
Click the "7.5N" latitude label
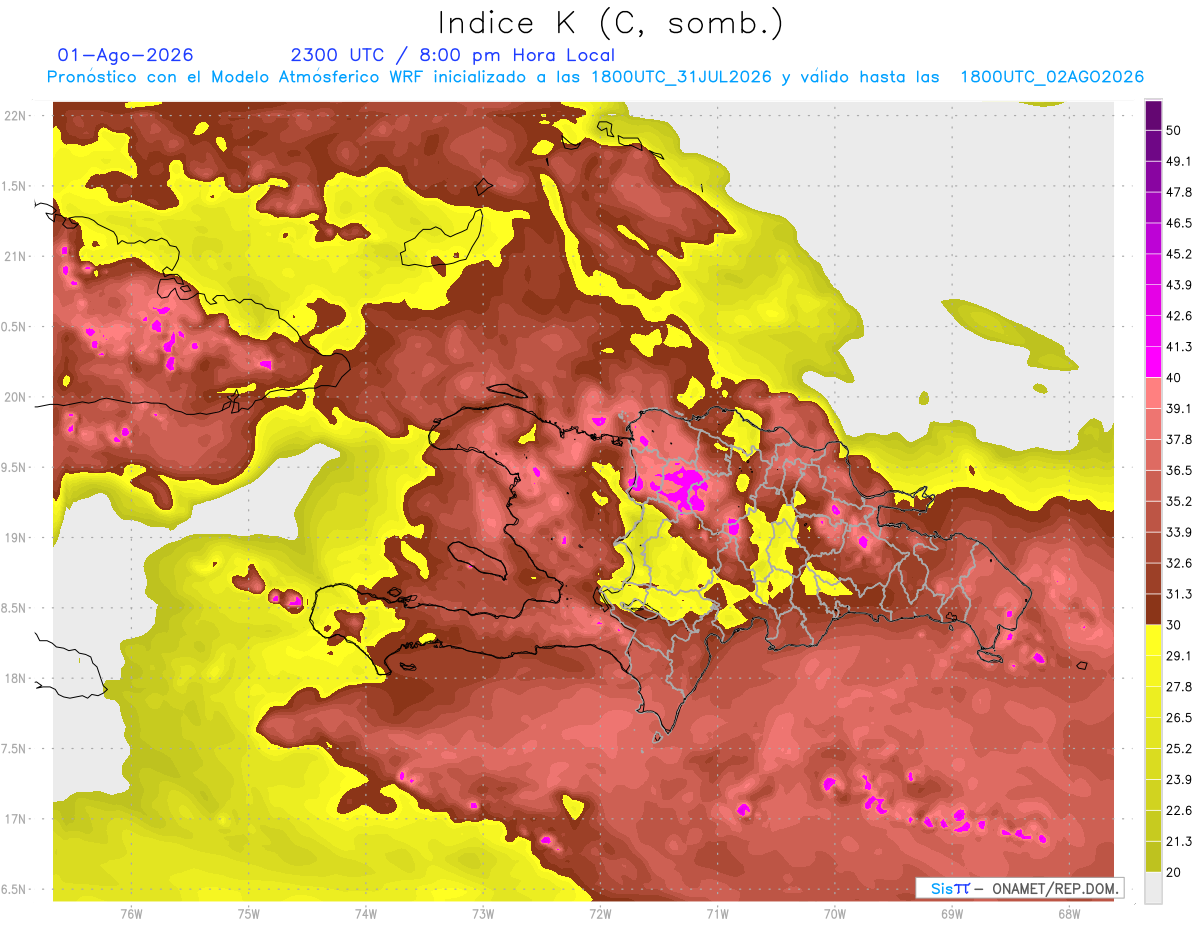point(15,749)
